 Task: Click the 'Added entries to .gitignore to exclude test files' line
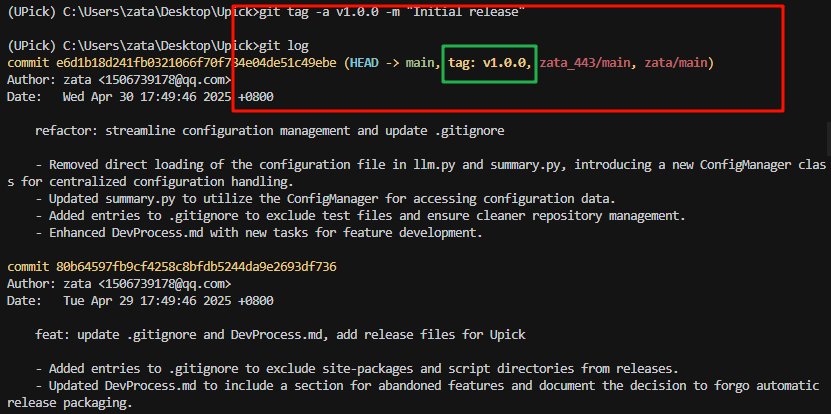click(360, 216)
